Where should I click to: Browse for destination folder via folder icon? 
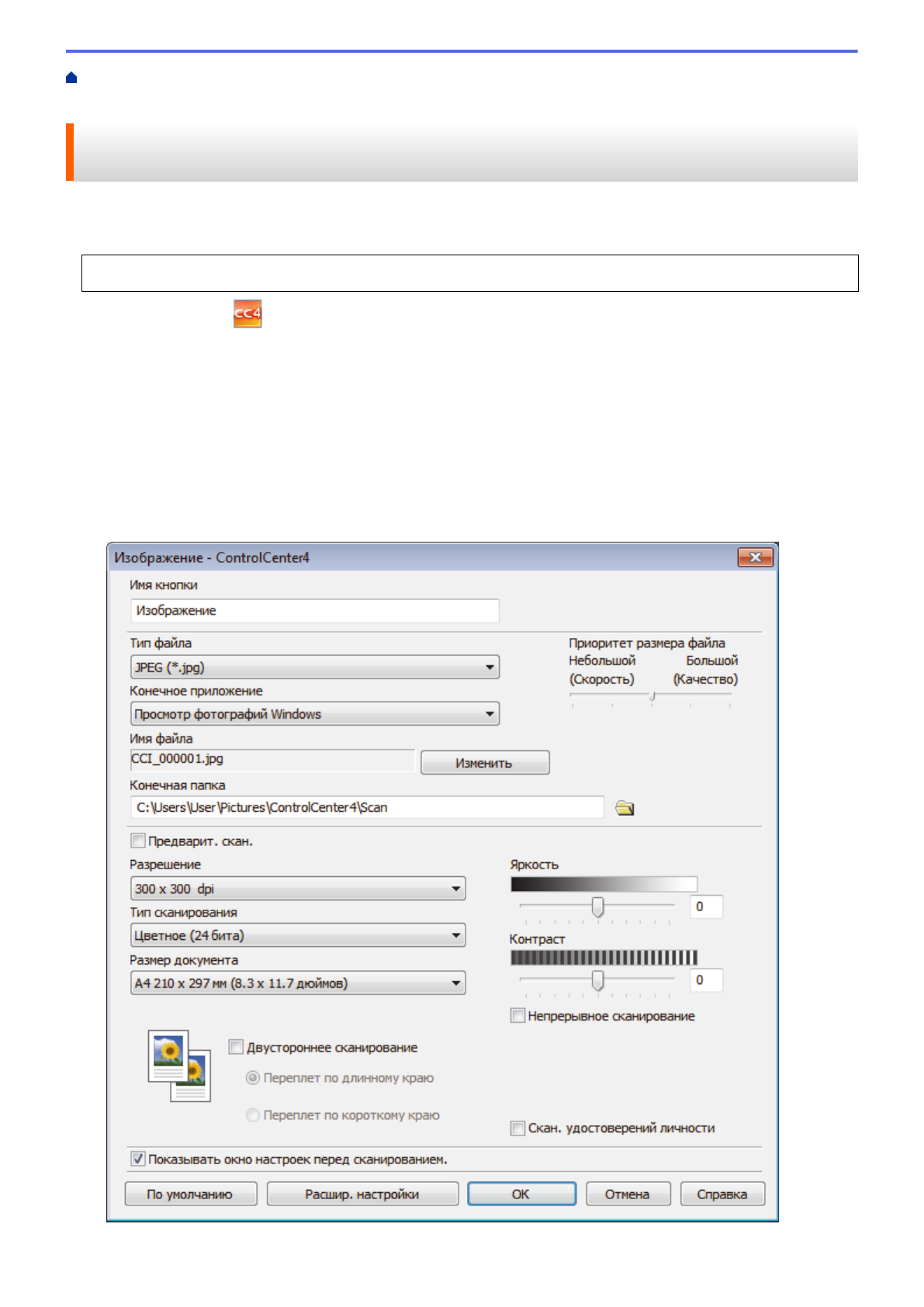[625, 808]
